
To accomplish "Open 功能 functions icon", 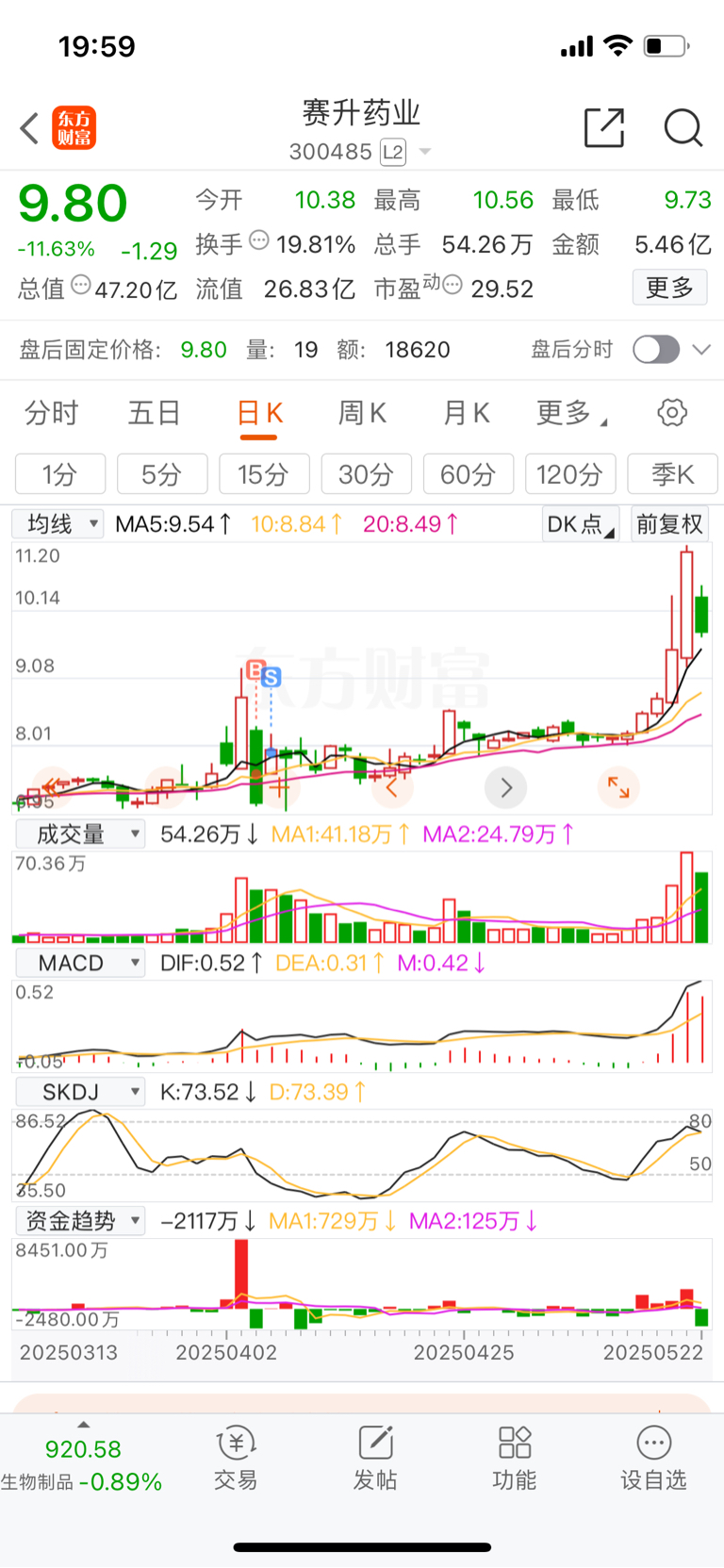I will pyautogui.click(x=515, y=1458).
